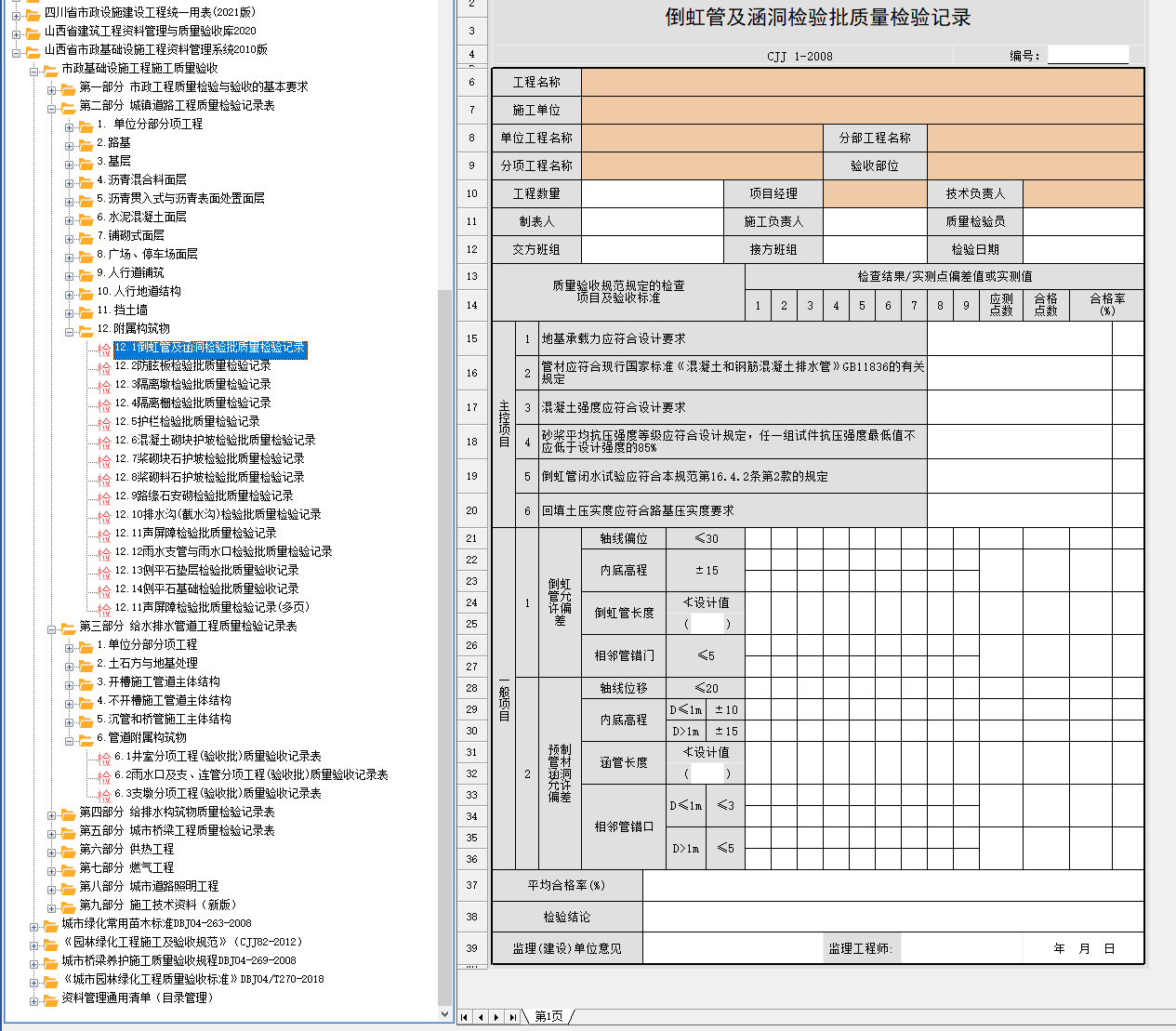Jump to the first sheet with the navigation arrow
This screenshot has height=1031, width=1176.
click(x=464, y=1017)
